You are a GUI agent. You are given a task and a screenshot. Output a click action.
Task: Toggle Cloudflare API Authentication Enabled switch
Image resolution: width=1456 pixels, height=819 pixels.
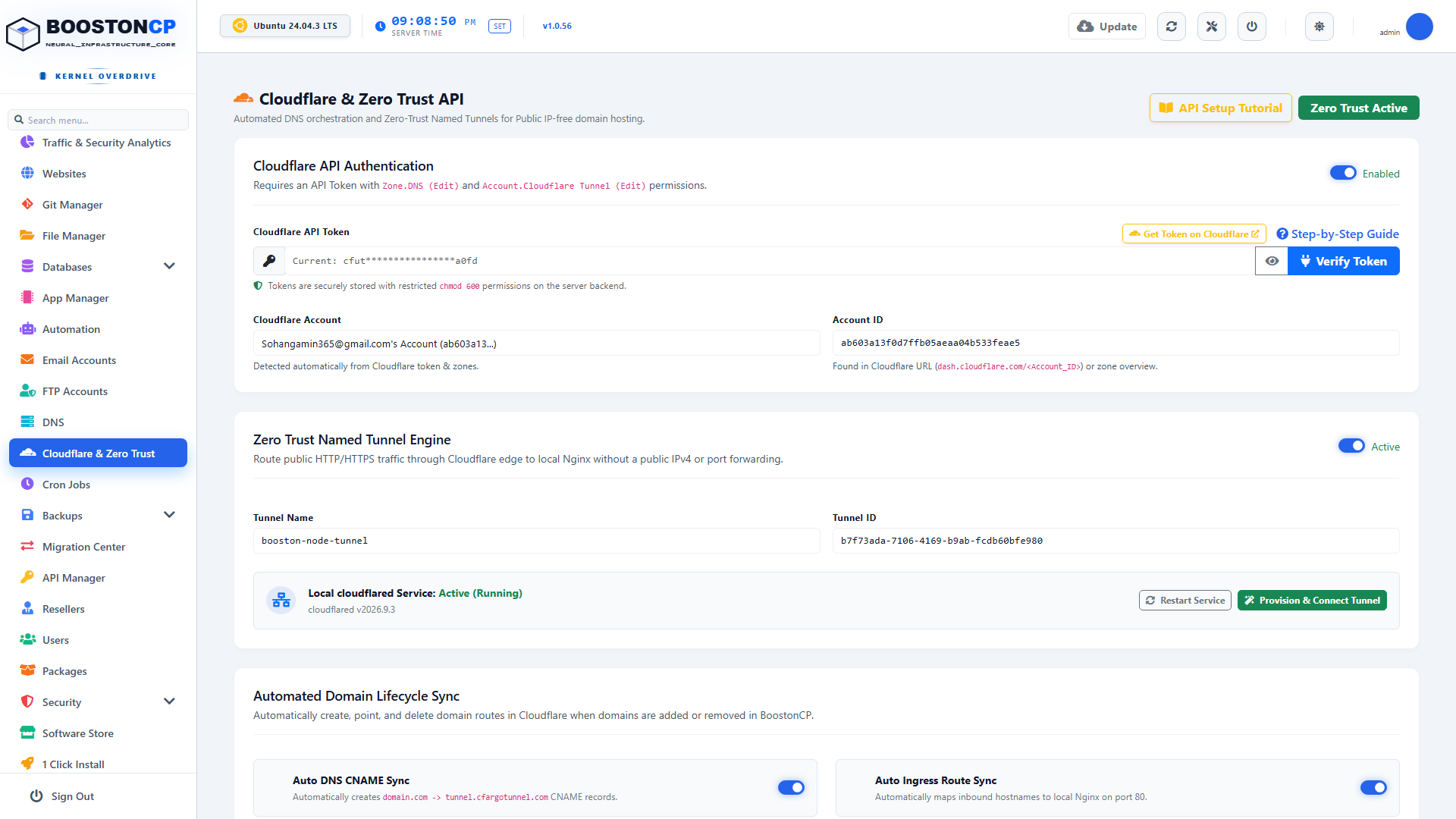(1343, 173)
